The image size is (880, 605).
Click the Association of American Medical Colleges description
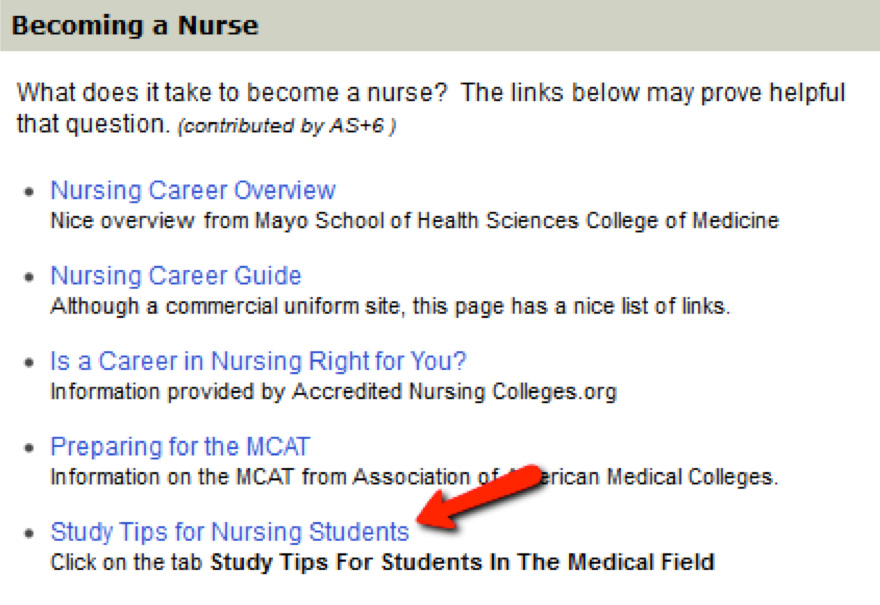click(414, 477)
